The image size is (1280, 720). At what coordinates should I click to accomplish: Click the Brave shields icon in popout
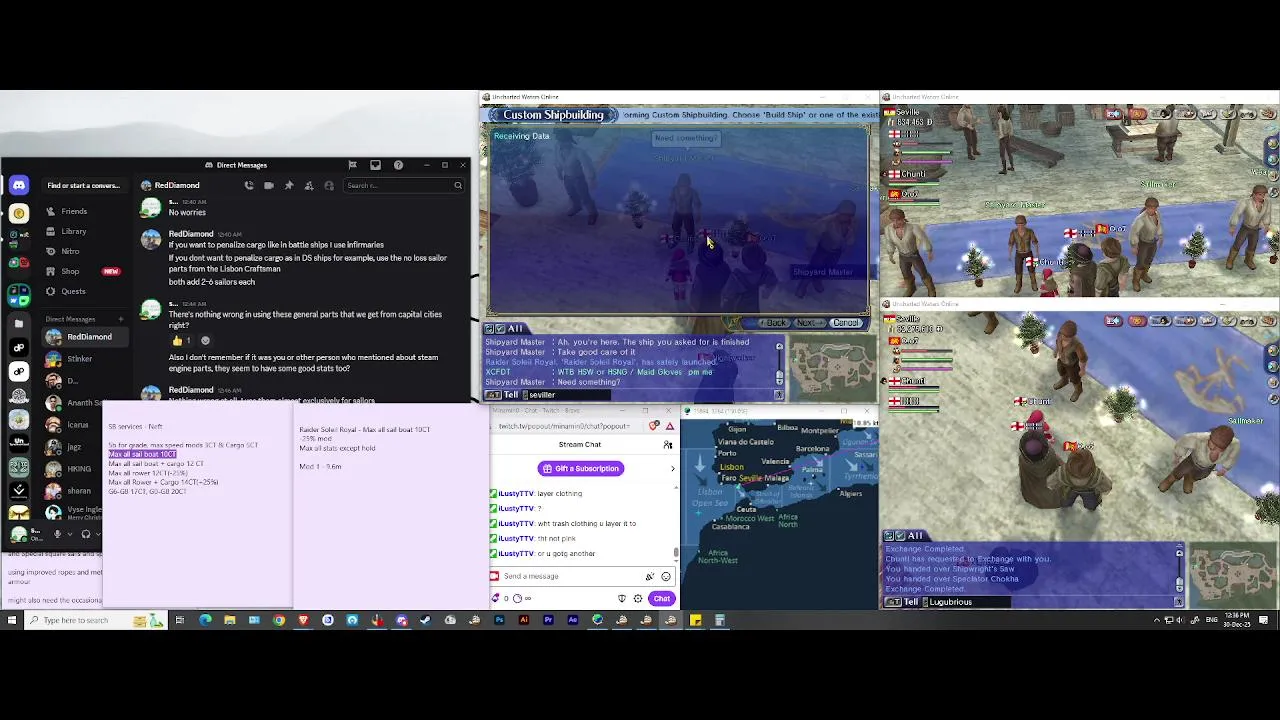655,426
